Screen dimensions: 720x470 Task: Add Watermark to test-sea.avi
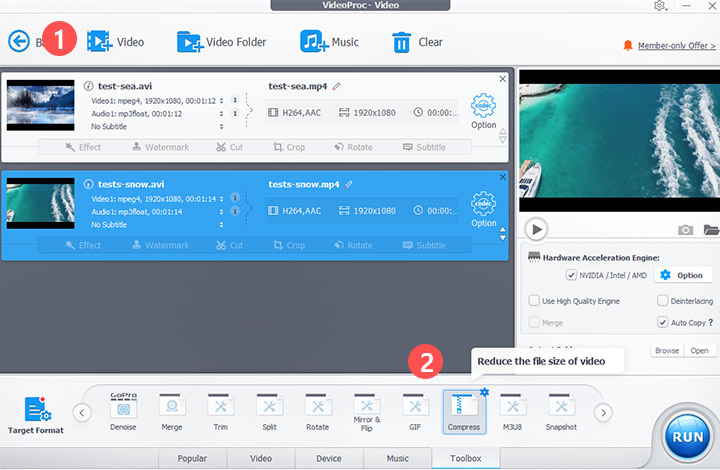(x=161, y=147)
